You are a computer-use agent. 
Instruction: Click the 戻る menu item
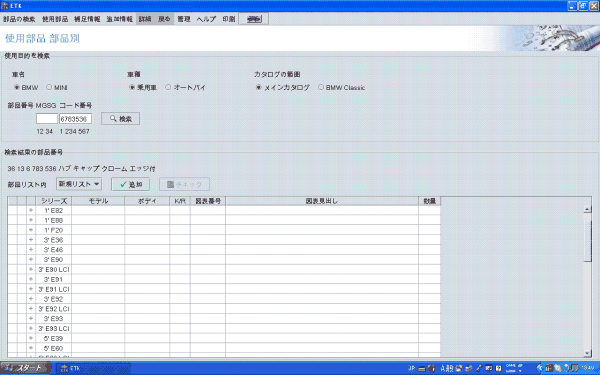pyautogui.click(x=164, y=19)
